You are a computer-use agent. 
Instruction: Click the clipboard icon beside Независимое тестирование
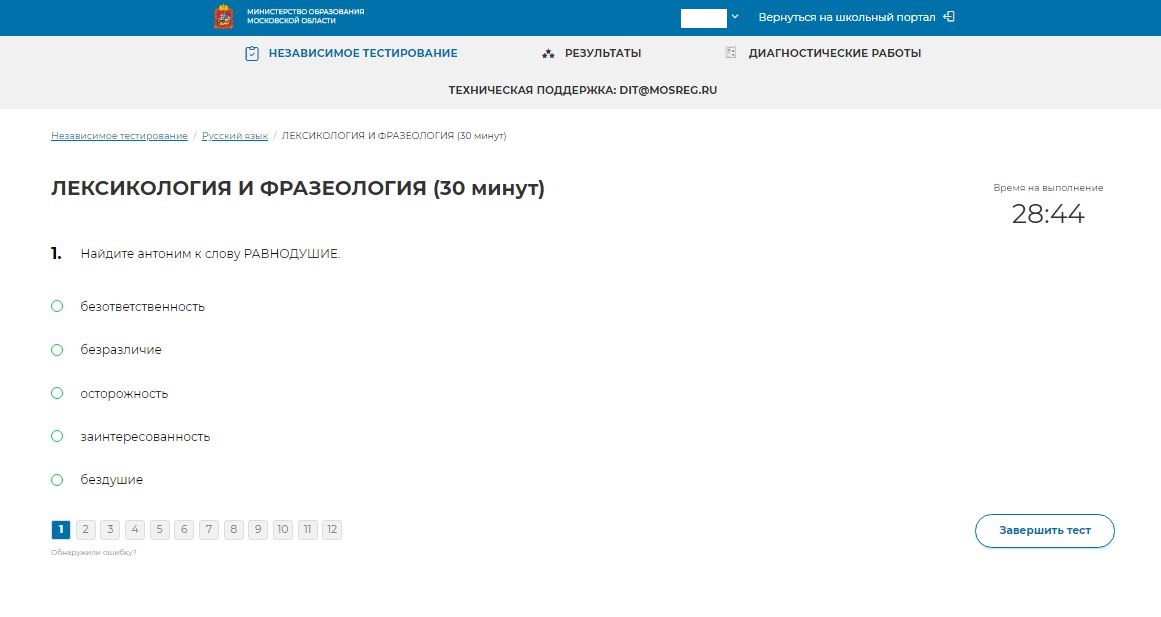(252, 53)
